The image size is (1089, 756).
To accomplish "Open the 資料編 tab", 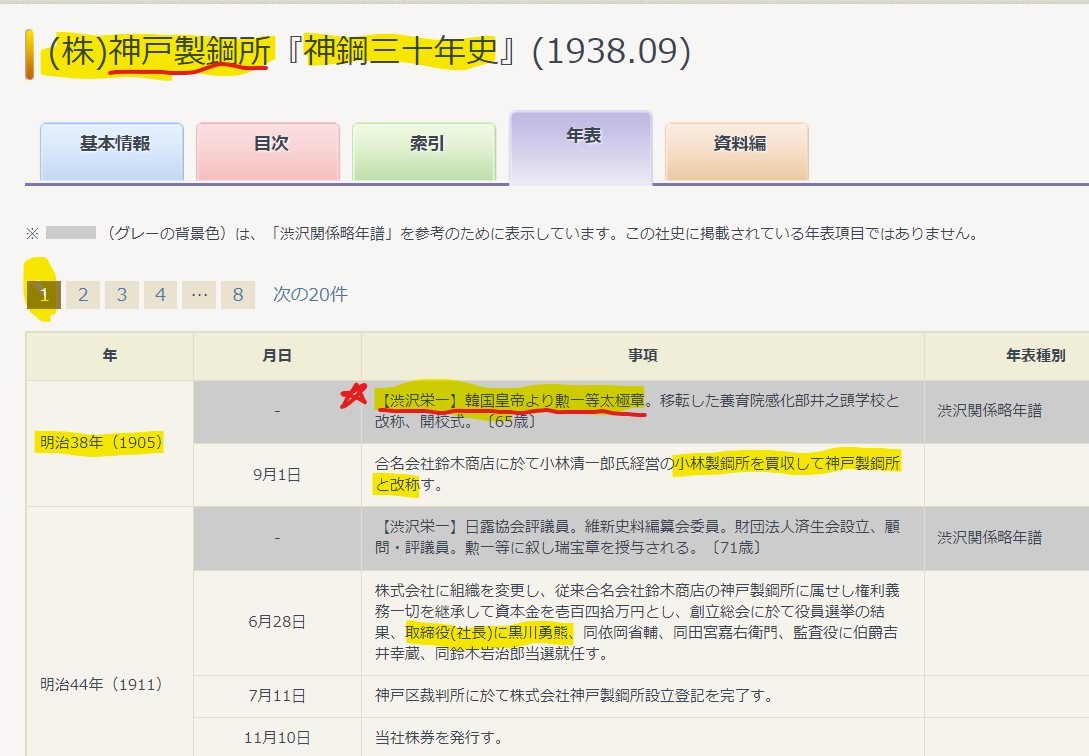I will 737,151.
